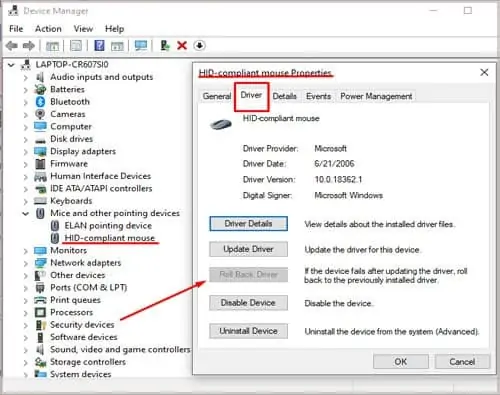Click the download arrow circle toolbar icon
Viewport: 500px width, 395px height.
click(x=199, y=45)
